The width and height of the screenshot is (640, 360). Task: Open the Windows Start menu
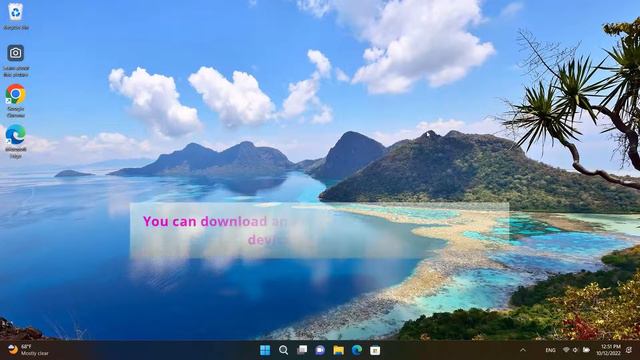[265, 350]
